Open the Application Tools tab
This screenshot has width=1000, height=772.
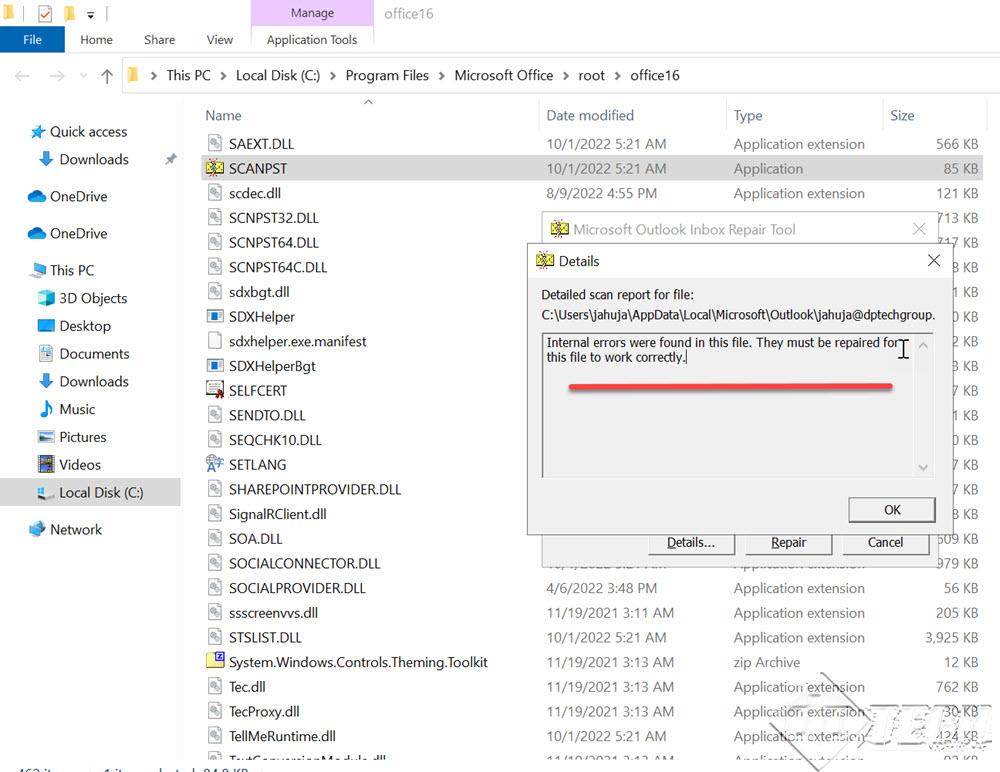tap(311, 40)
